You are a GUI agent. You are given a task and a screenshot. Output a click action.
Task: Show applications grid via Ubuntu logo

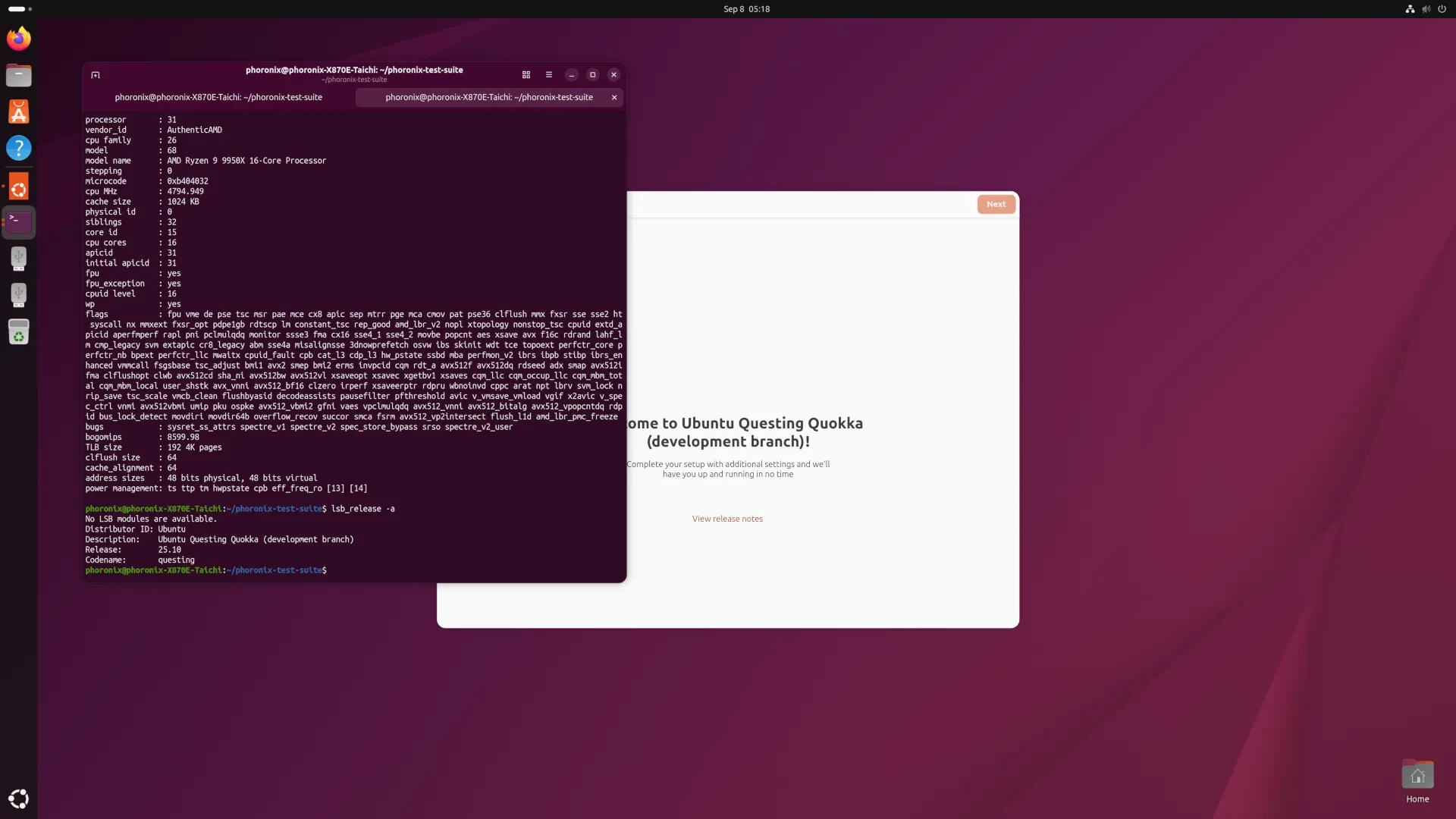19,799
